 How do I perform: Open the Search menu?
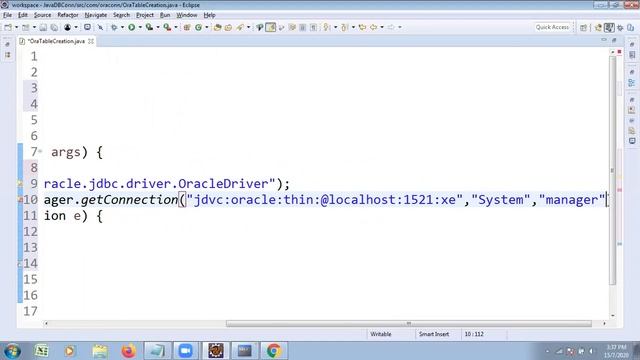pyautogui.click(x=121, y=15)
